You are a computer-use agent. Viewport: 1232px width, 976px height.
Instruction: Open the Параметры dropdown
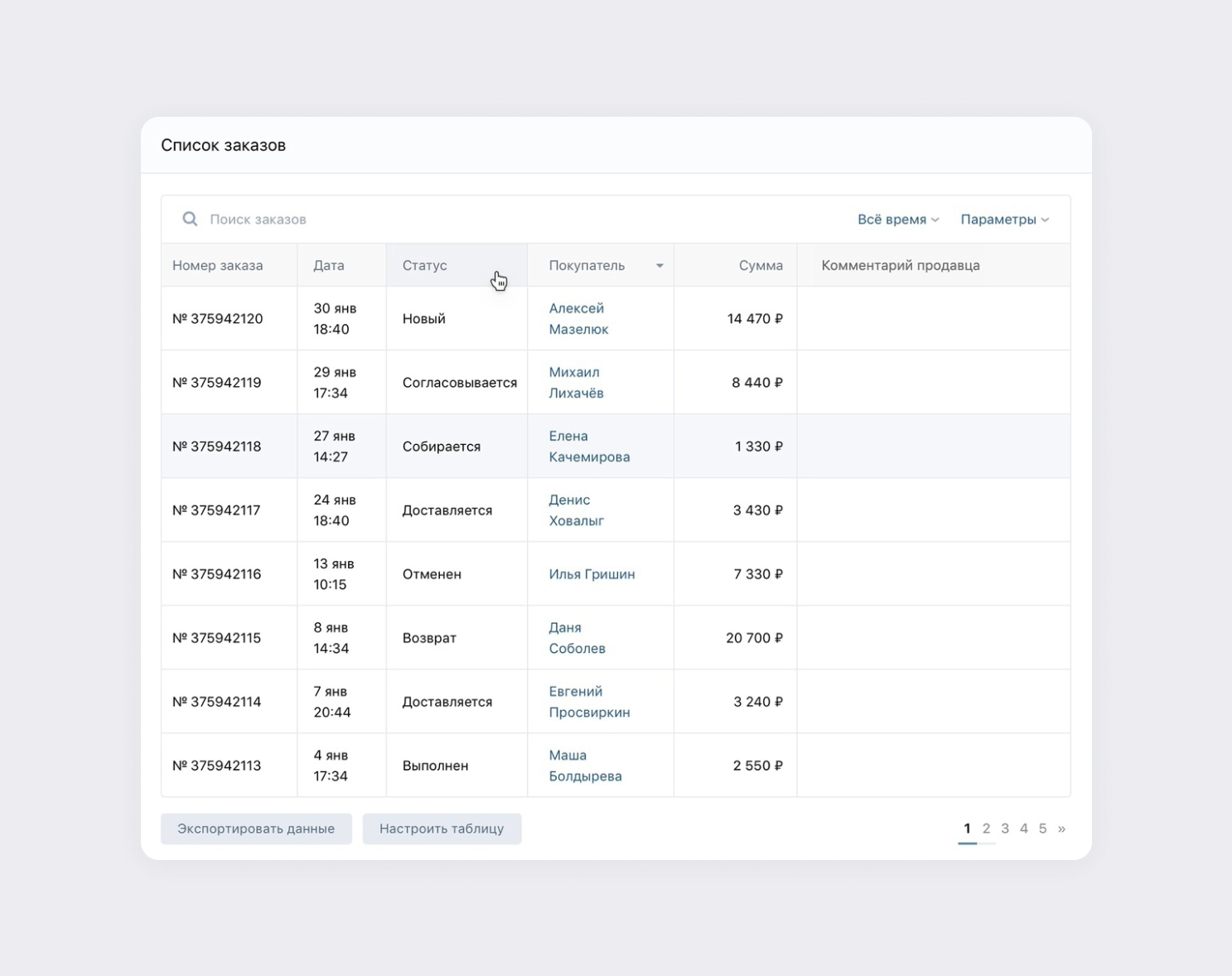click(1005, 220)
